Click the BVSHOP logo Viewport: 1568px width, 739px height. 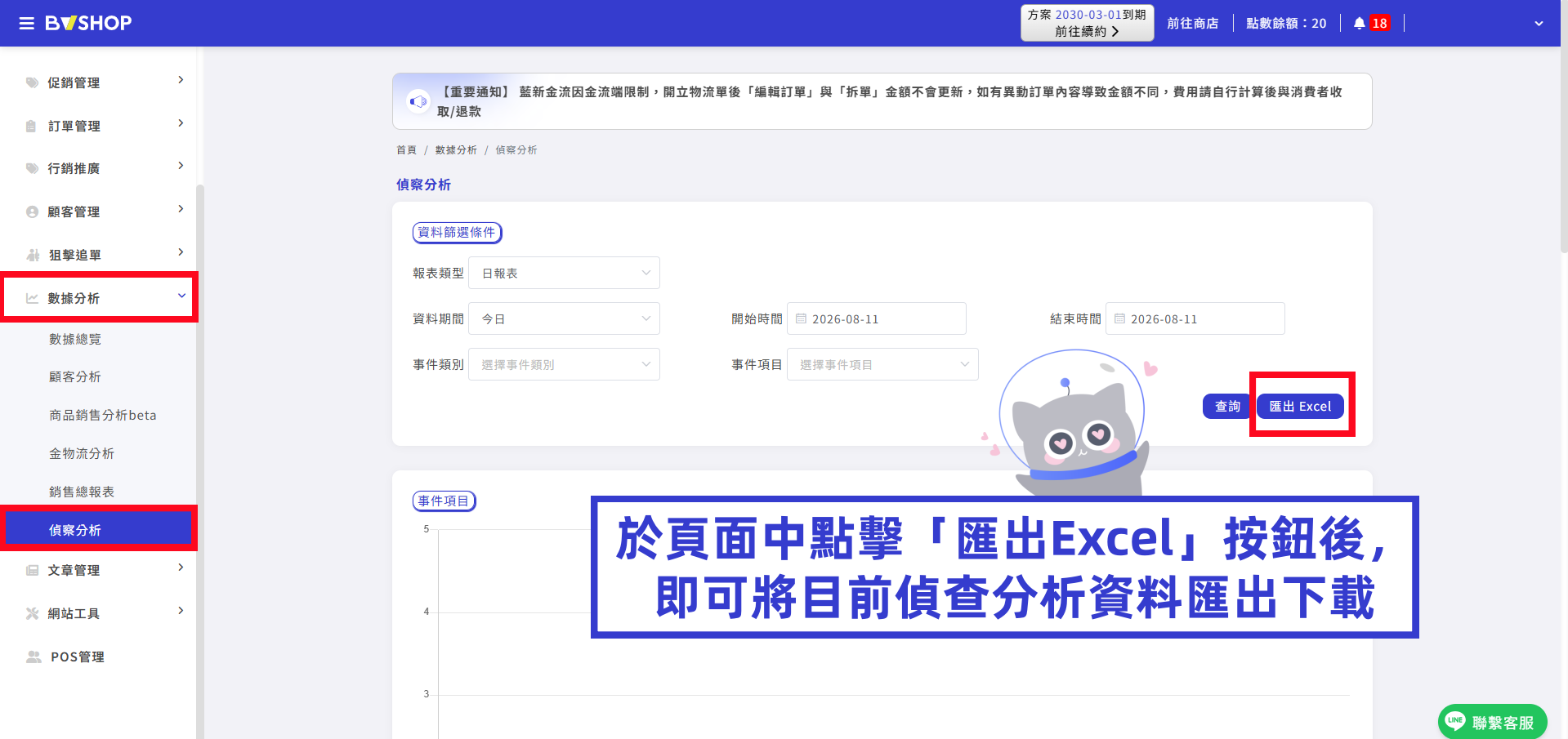88,24
